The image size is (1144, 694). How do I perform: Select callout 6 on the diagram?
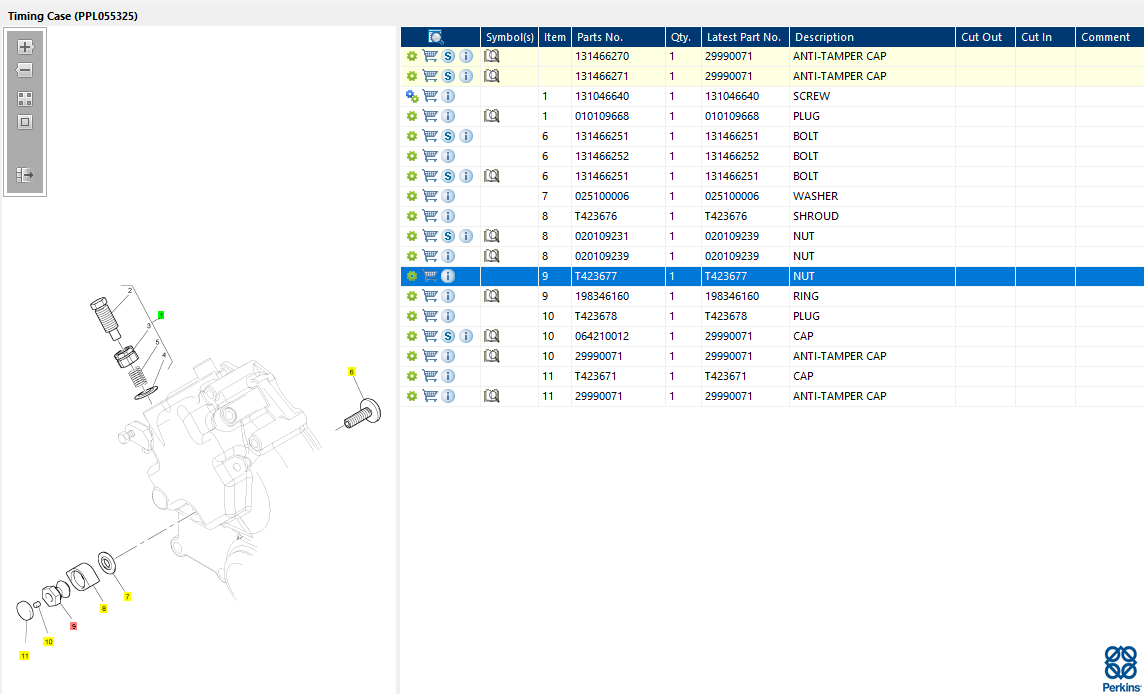pyautogui.click(x=352, y=372)
